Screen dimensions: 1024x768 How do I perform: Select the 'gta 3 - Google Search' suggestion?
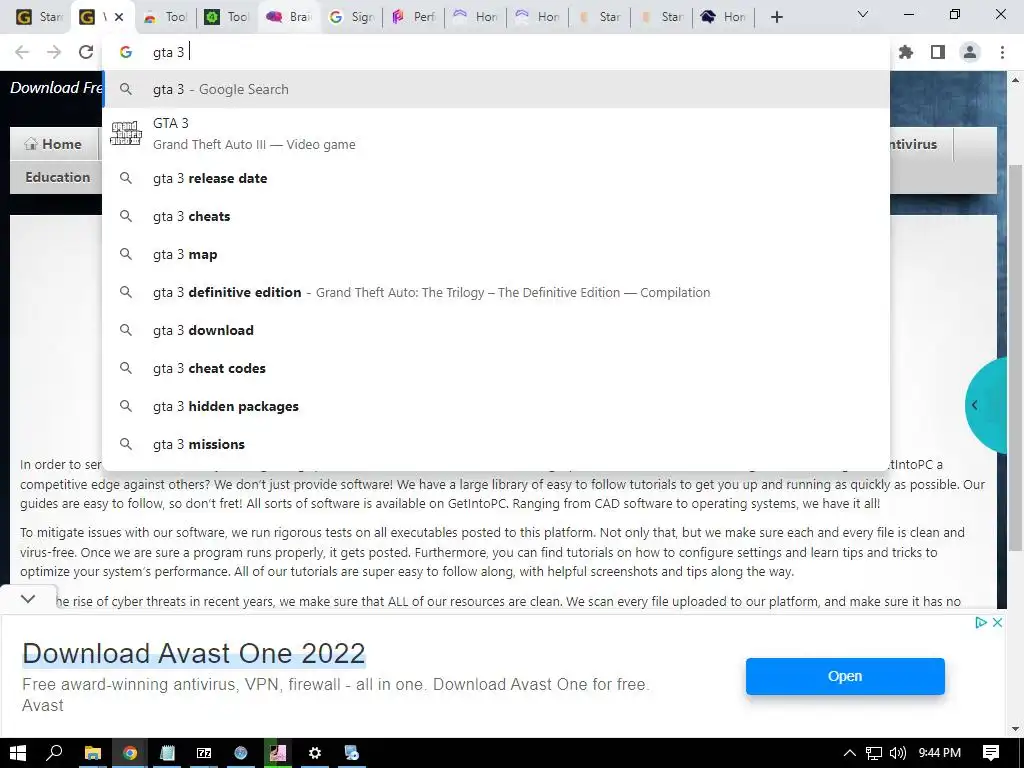click(x=496, y=89)
